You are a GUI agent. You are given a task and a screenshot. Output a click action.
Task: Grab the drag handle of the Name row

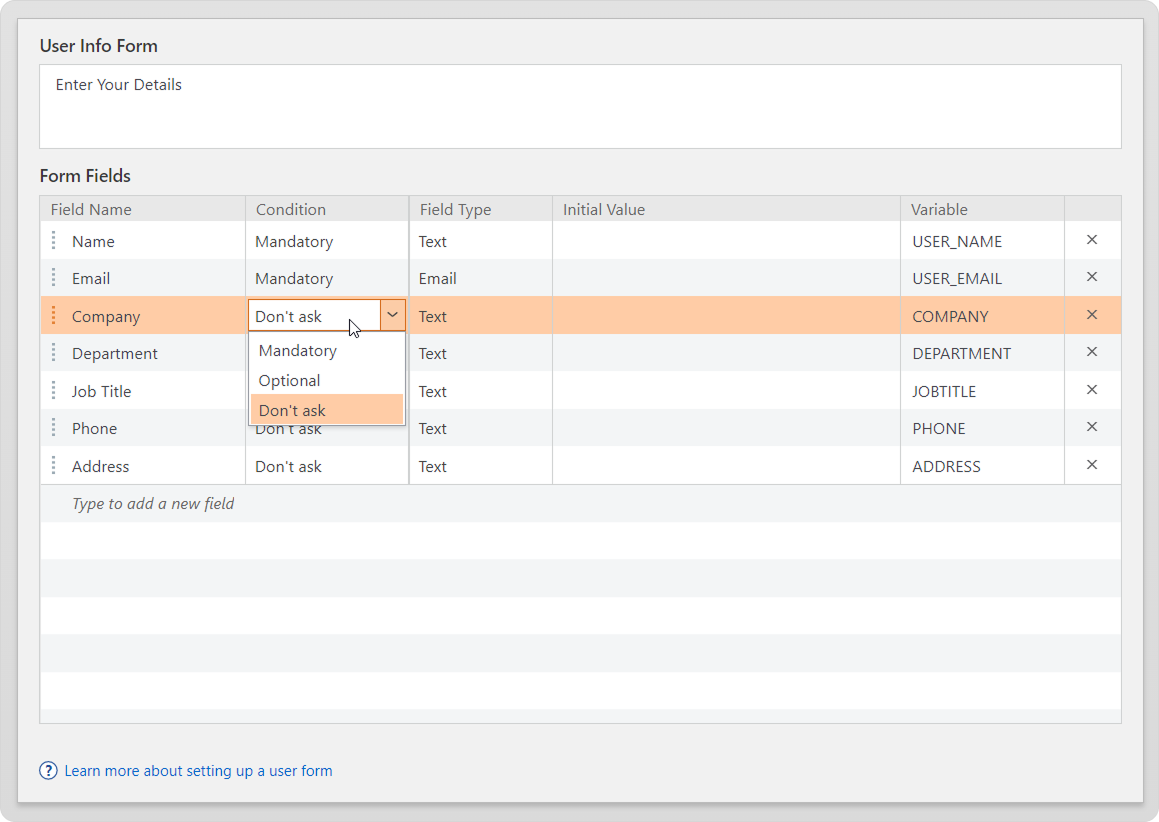coord(53,240)
